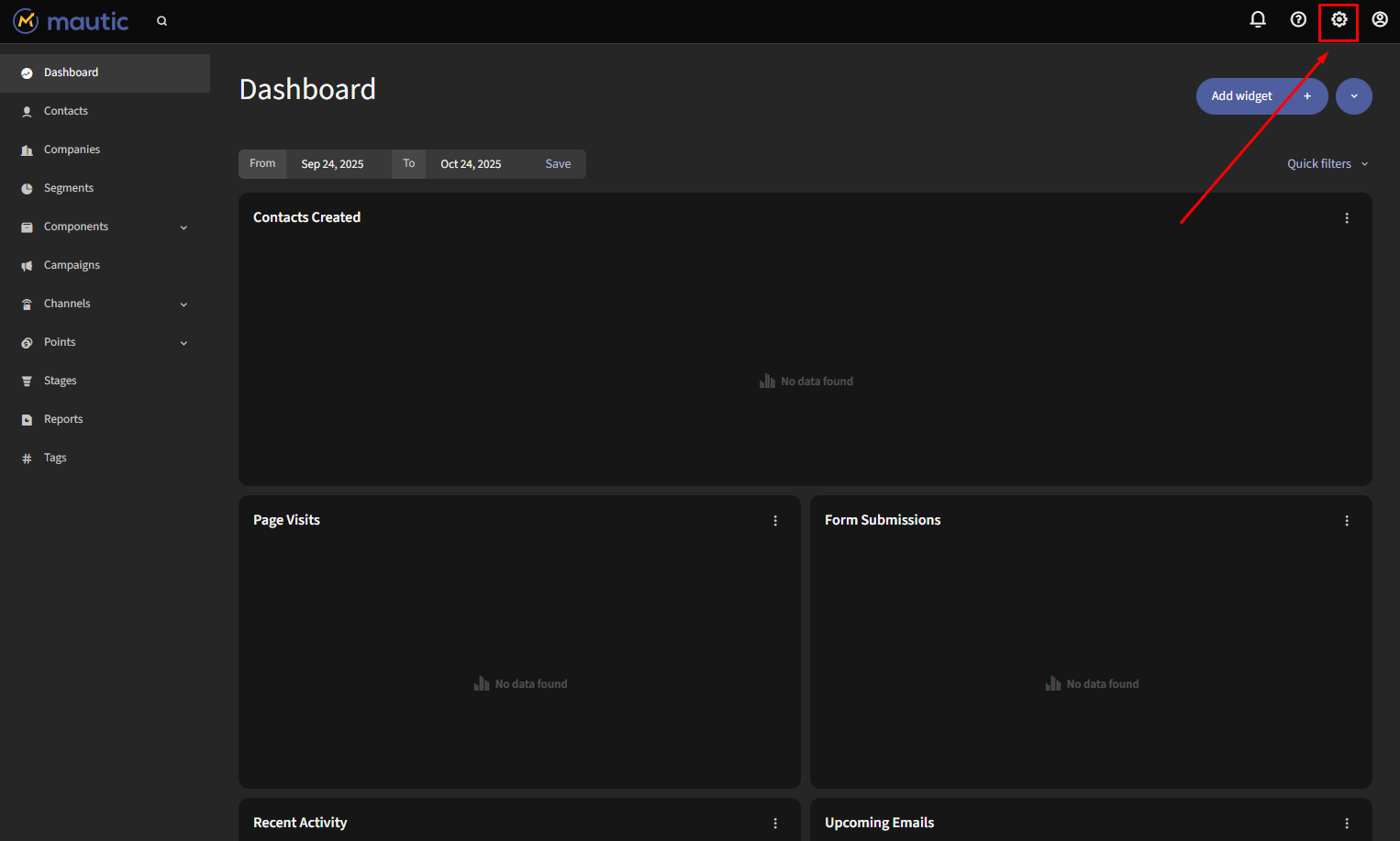The image size is (1400, 841).
Task: Open dropdown arrow beside Add widget
Action: (1353, 96)
